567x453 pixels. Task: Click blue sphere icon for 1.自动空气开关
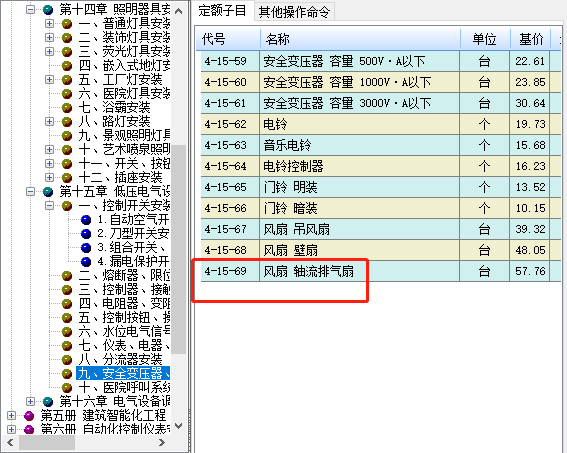[x=86, y=220]
